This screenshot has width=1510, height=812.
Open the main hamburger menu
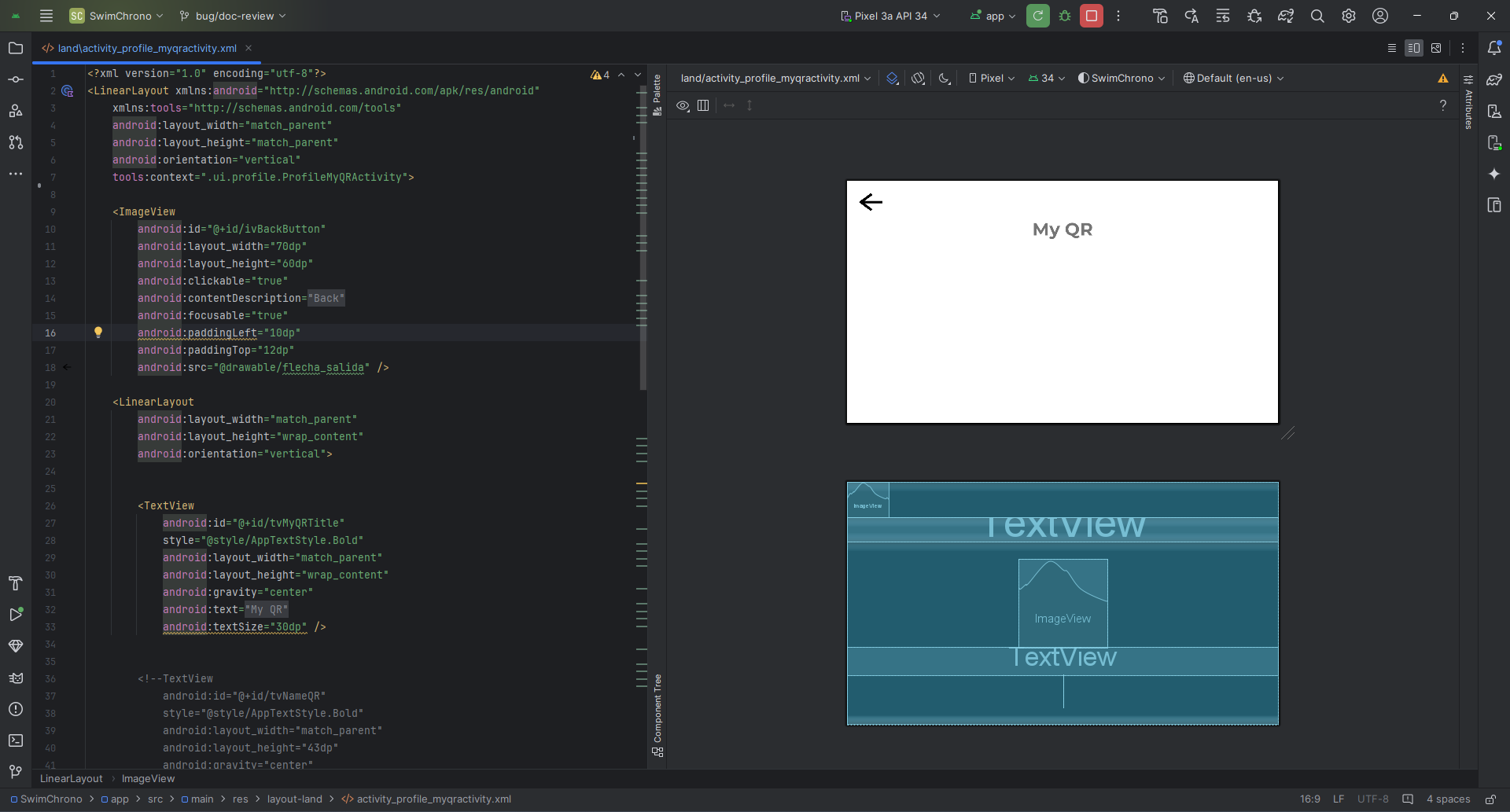click(46, 16)
